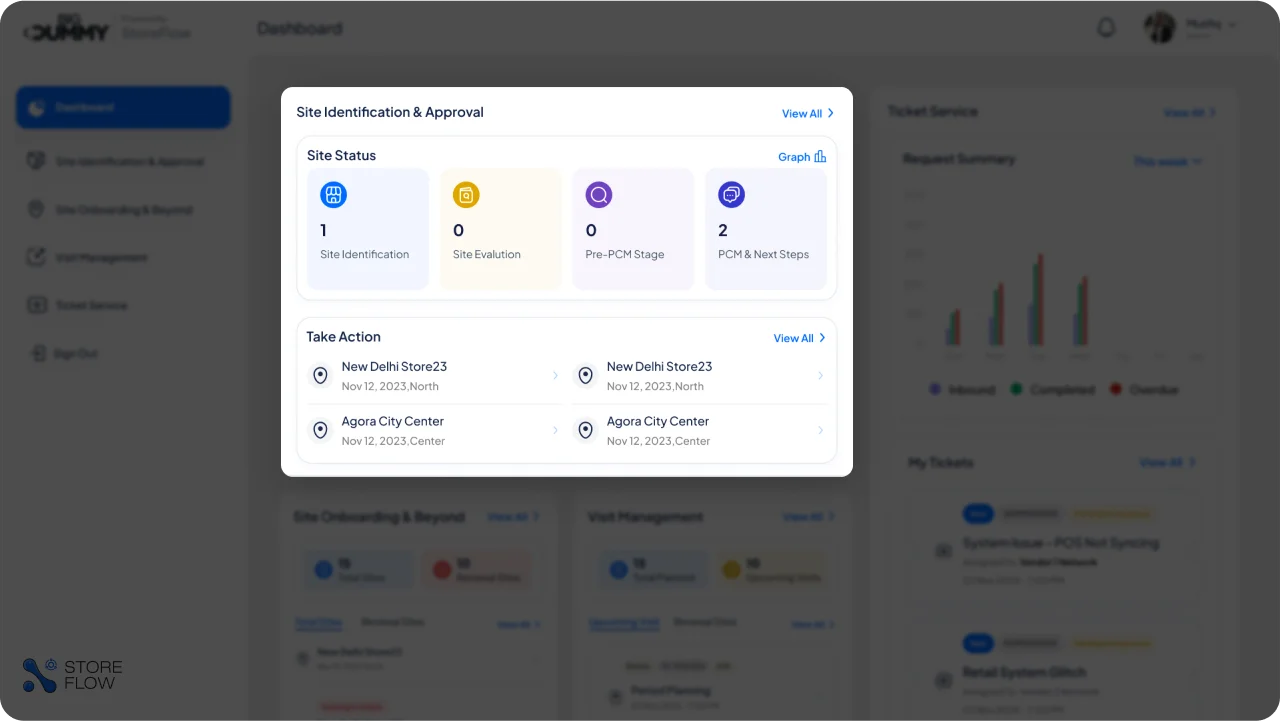Select Sign Out in sidebar
Image resolution: width=1280 pixels, height=721 pixels.
click(x=123, y=353)
